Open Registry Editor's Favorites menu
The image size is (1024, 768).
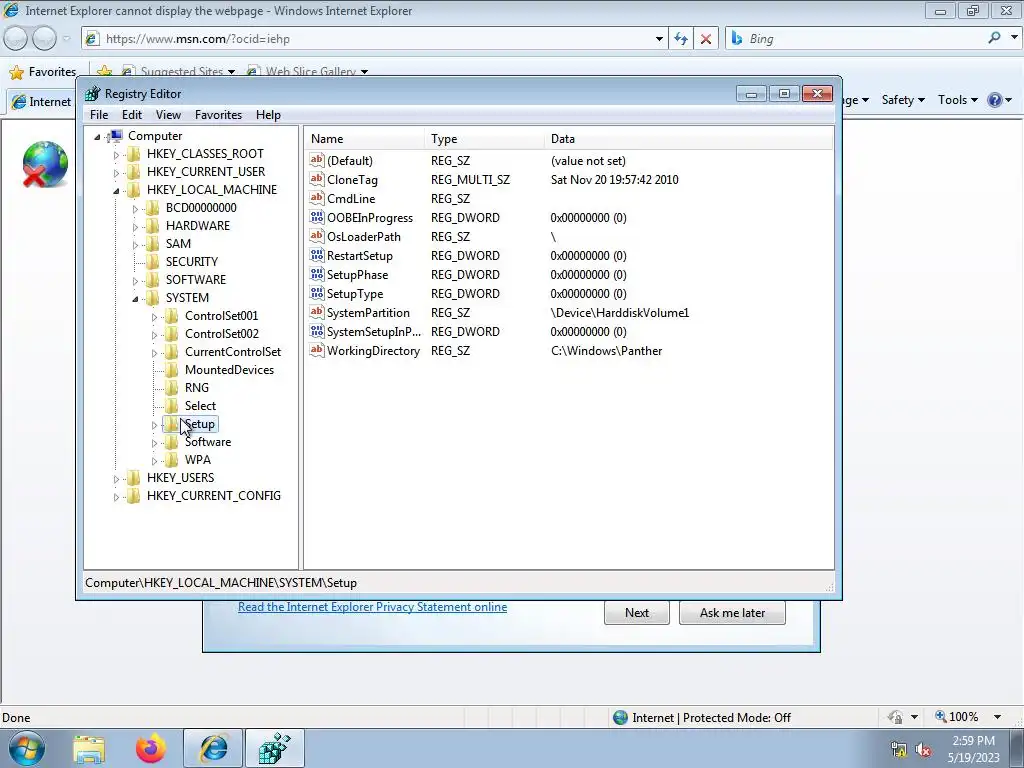(x=218, y=115)
